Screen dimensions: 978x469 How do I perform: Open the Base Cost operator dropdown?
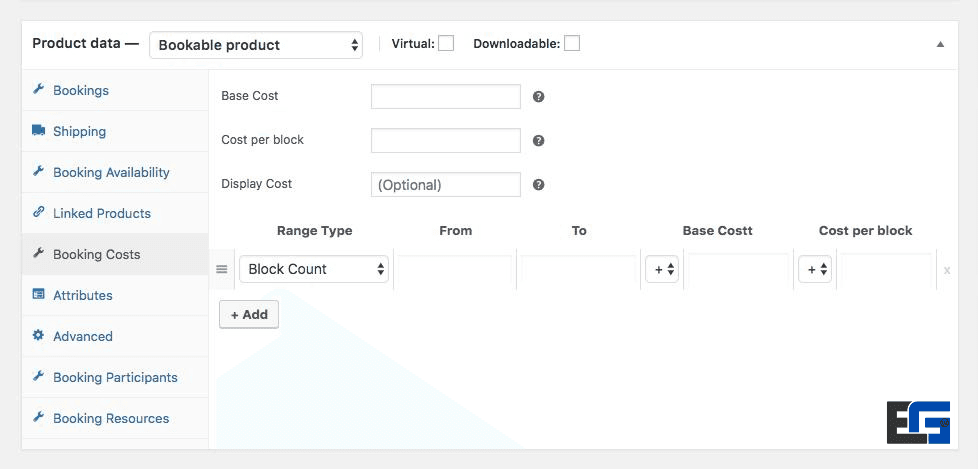663,270
